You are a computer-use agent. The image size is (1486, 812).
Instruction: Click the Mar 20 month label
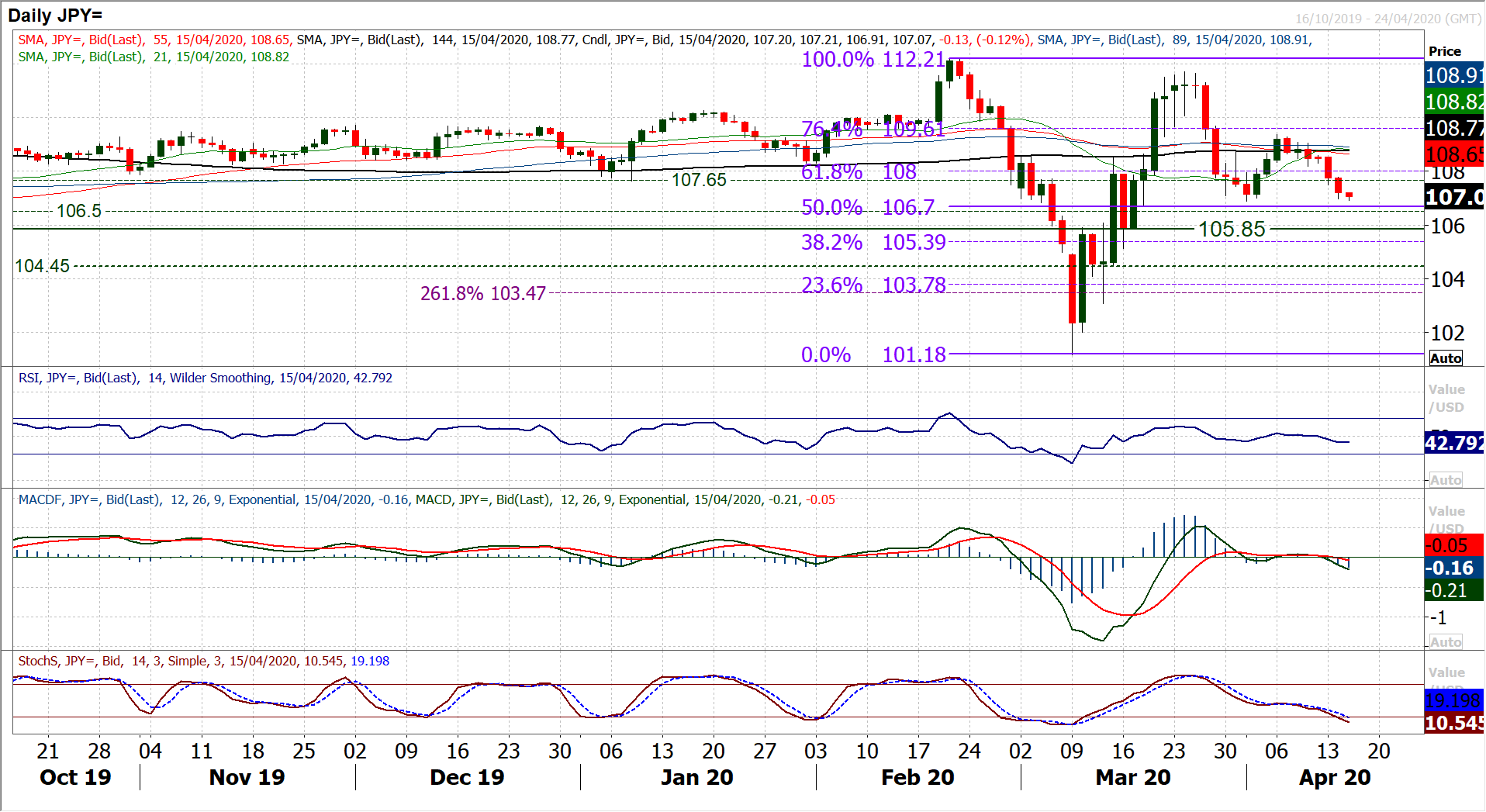click(1133, 777)
